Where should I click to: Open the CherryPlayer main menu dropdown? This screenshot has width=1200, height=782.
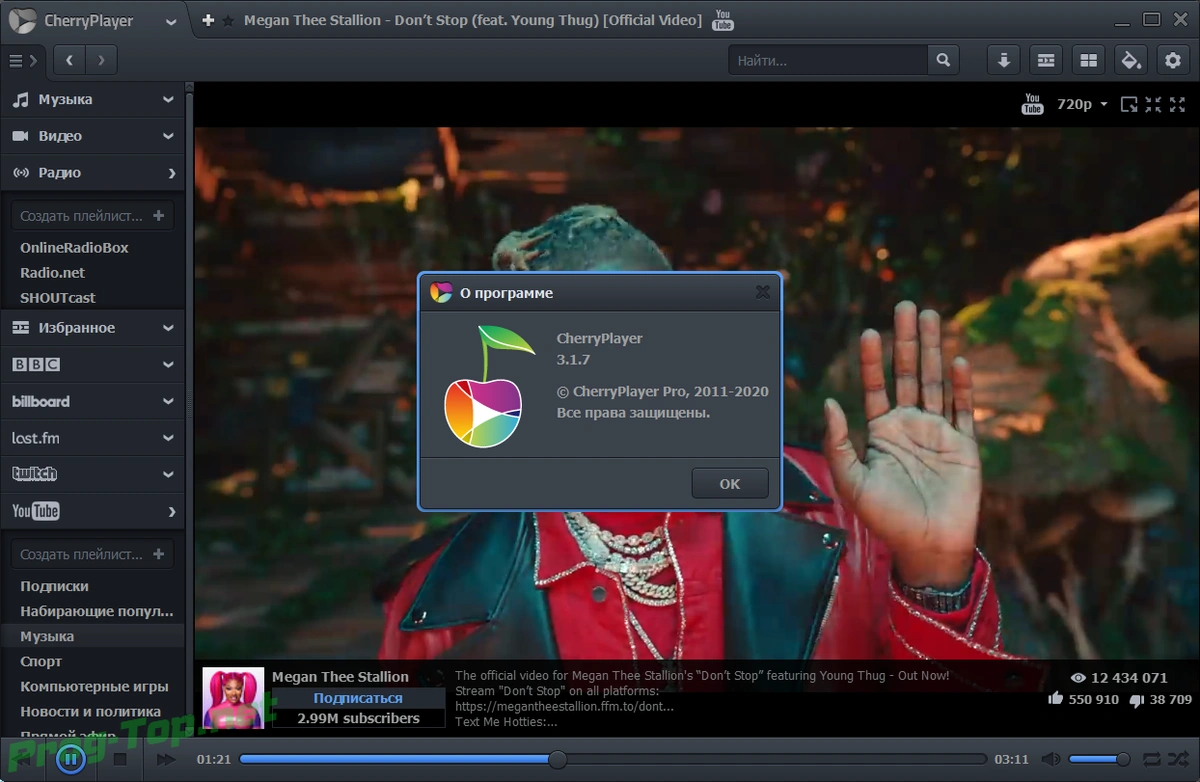tap(171, 21)
